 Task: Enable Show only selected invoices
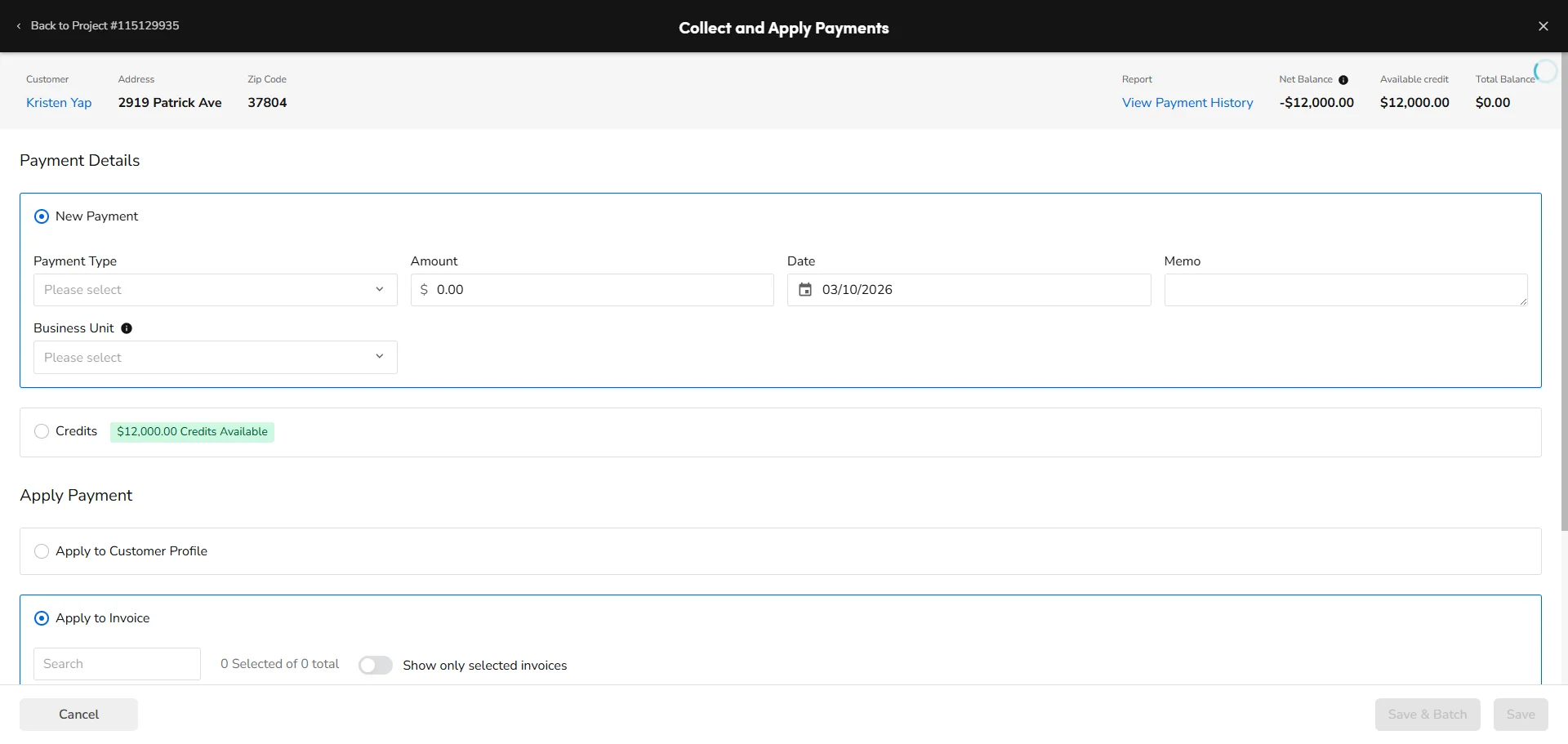coord(375,665)
